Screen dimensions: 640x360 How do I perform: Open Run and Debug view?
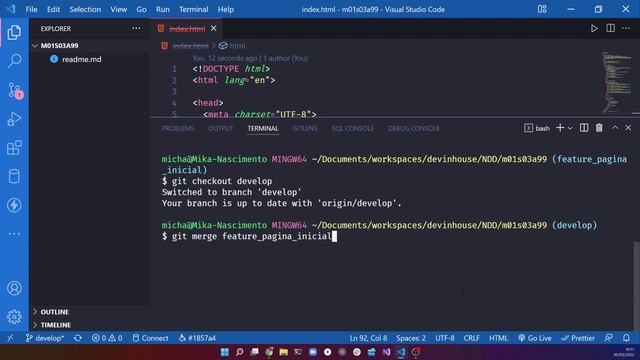(x=14, y=119)
